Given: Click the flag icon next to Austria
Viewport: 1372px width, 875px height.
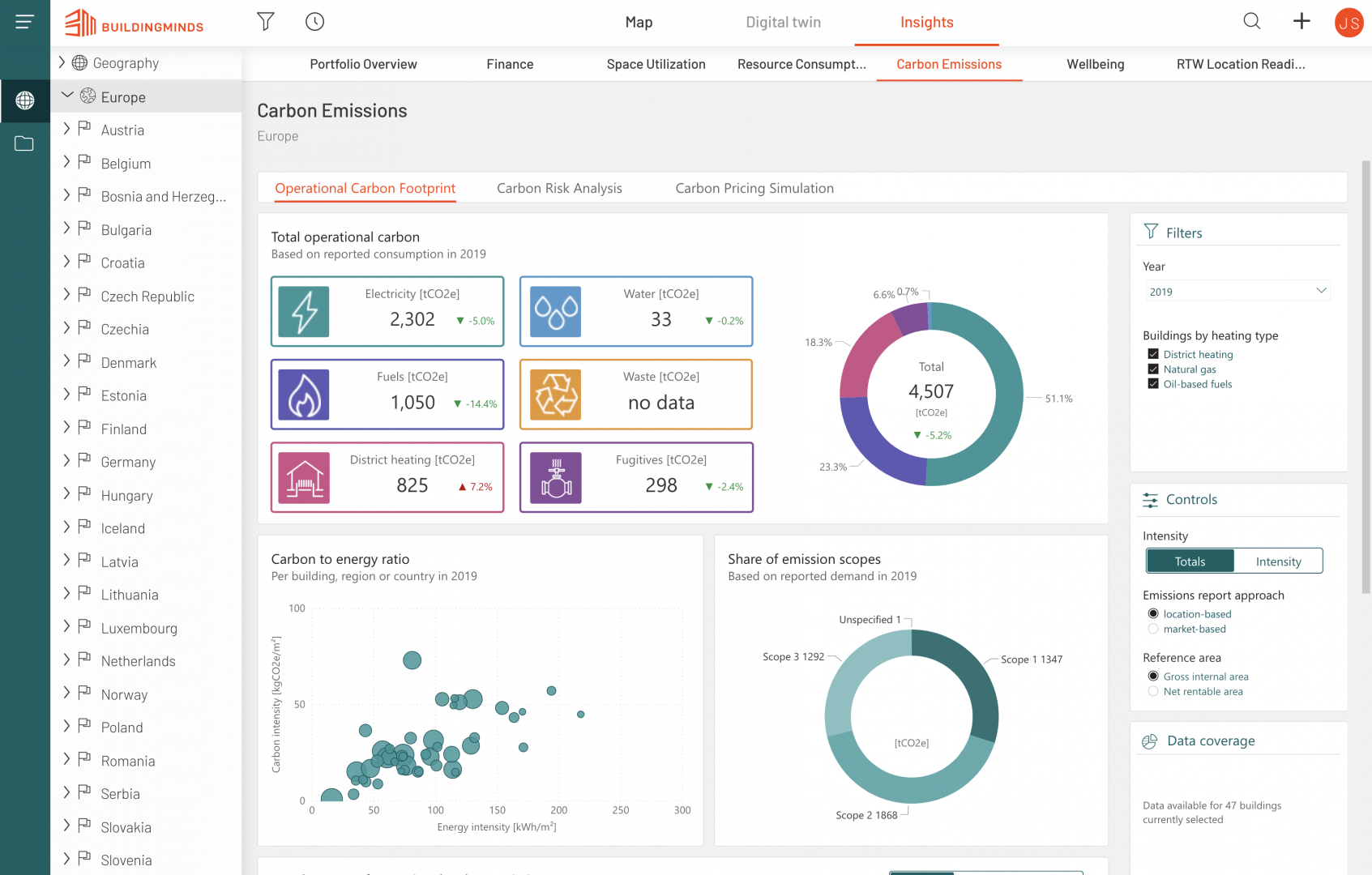Looking at the screenshot, I should (84, 128).
